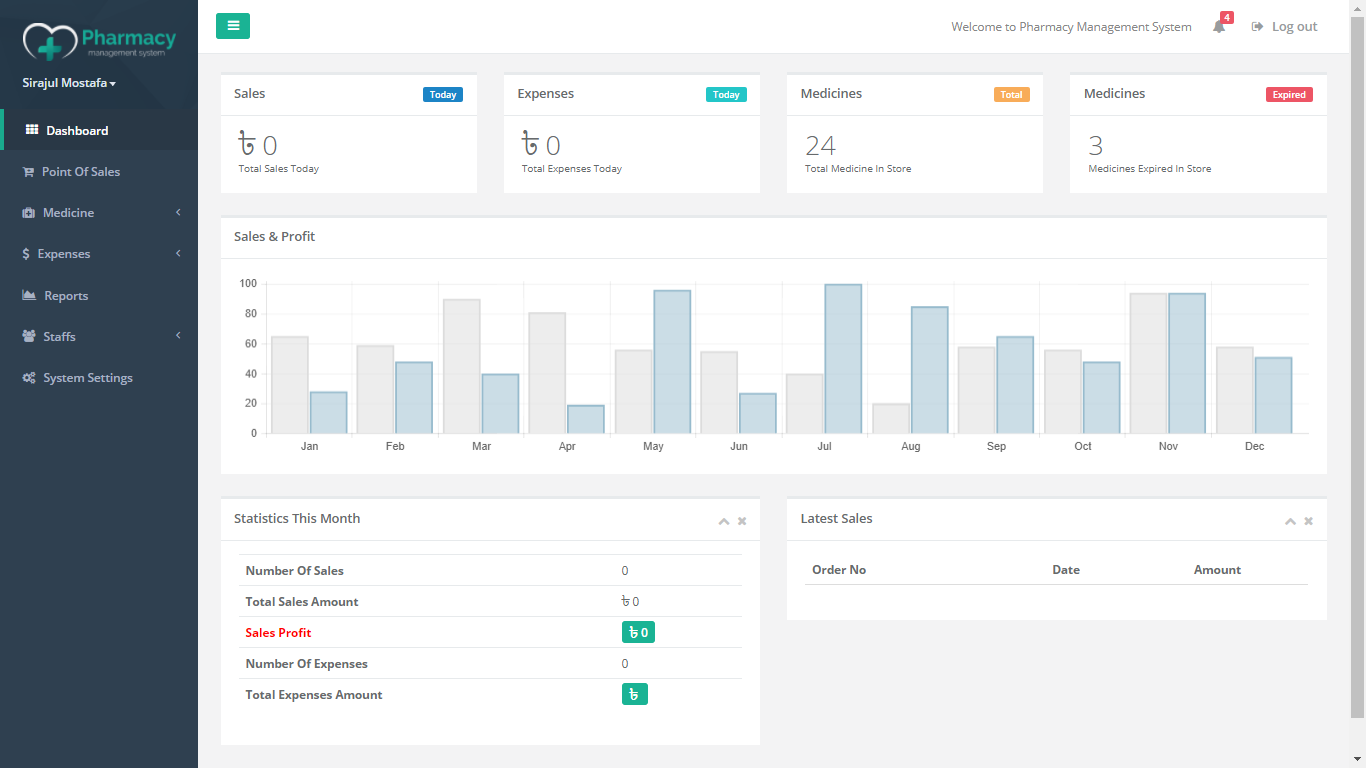The height and width of the screenshot is (768, 1366).
Task: Click the Welcome to Pharmacy Management System text
Action: [1071, 27]
